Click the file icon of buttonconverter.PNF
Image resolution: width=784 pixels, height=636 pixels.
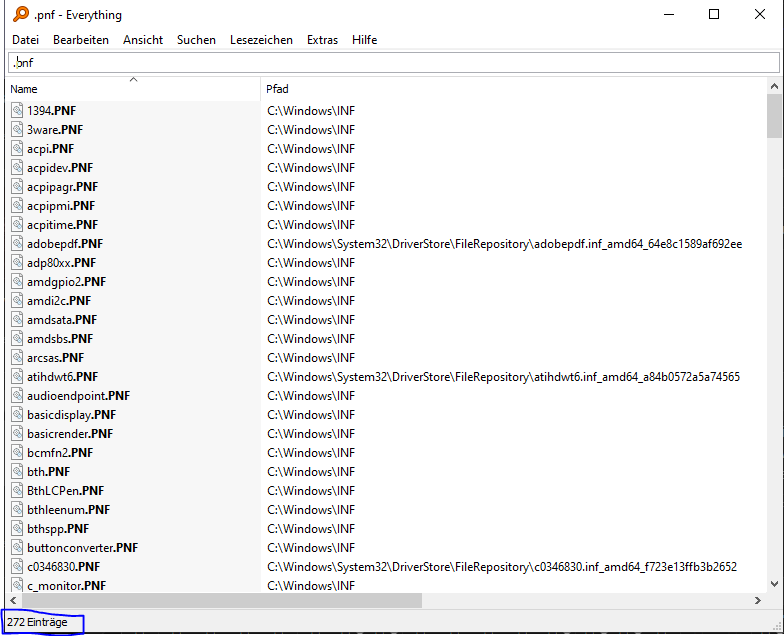click(x=18, y=547)
